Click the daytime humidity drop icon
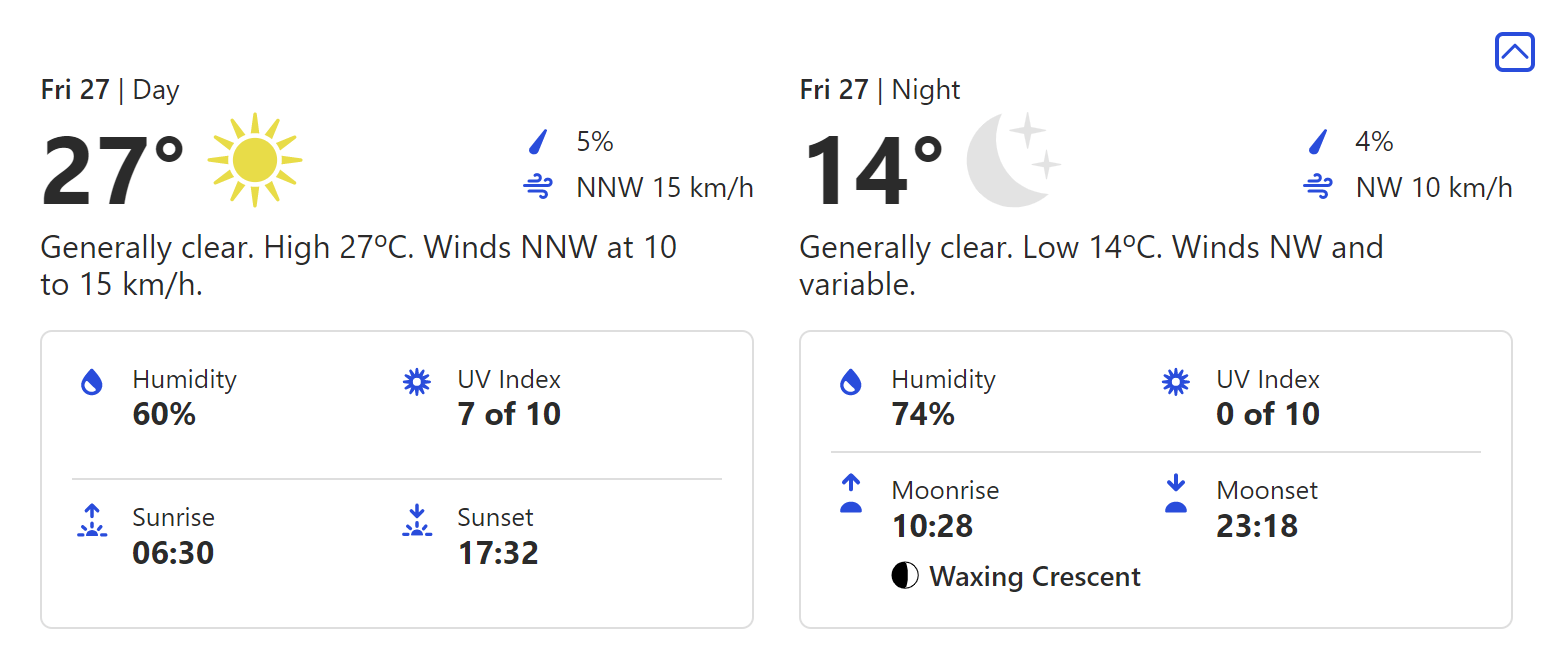Screen dimensions: 1560x648 pos(92,381)
